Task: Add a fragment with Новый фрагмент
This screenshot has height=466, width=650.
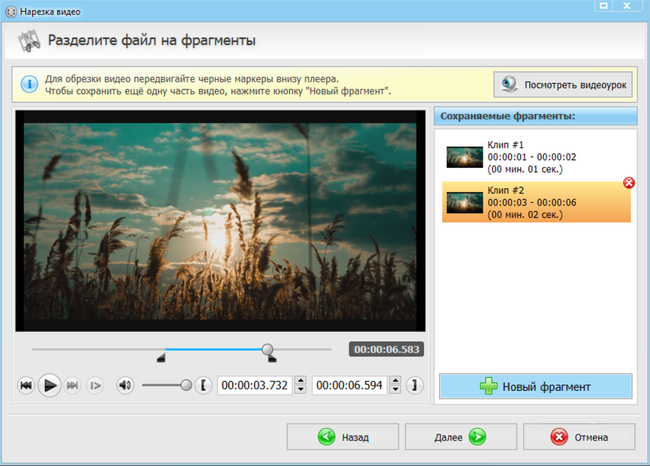Action: coord(536,386)
